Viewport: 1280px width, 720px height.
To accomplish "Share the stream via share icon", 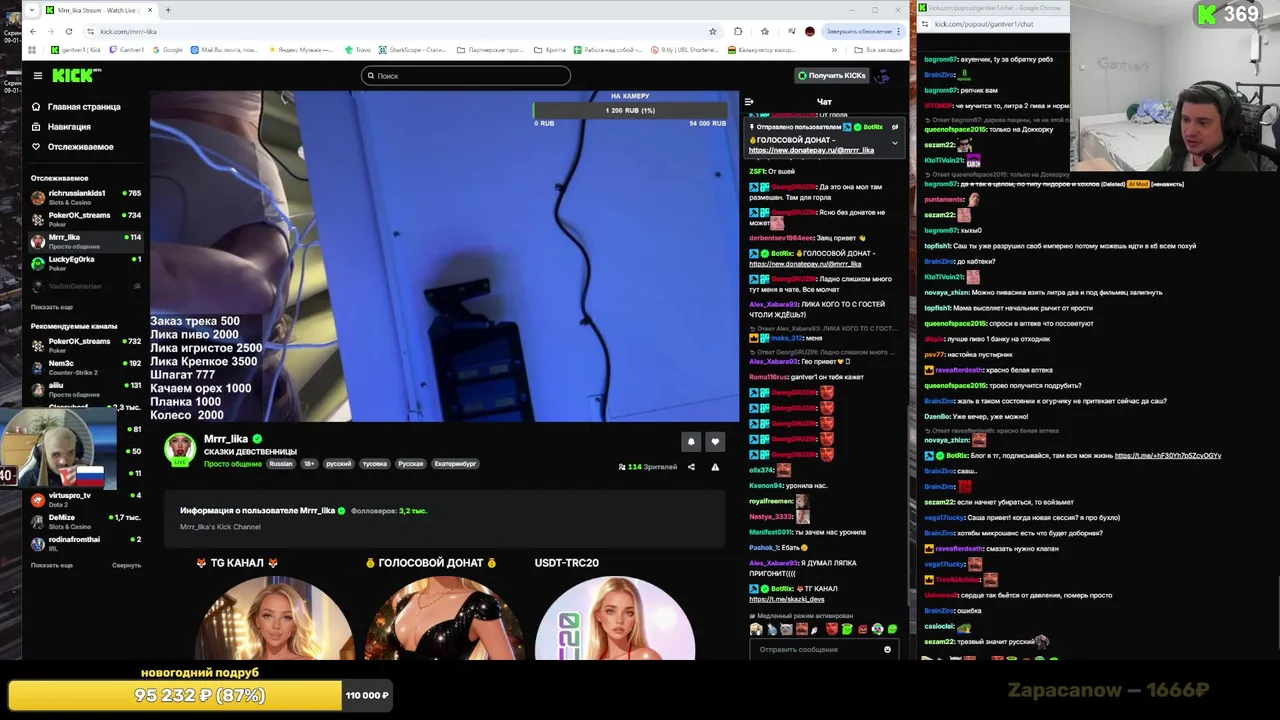I will tap(691, 467).
